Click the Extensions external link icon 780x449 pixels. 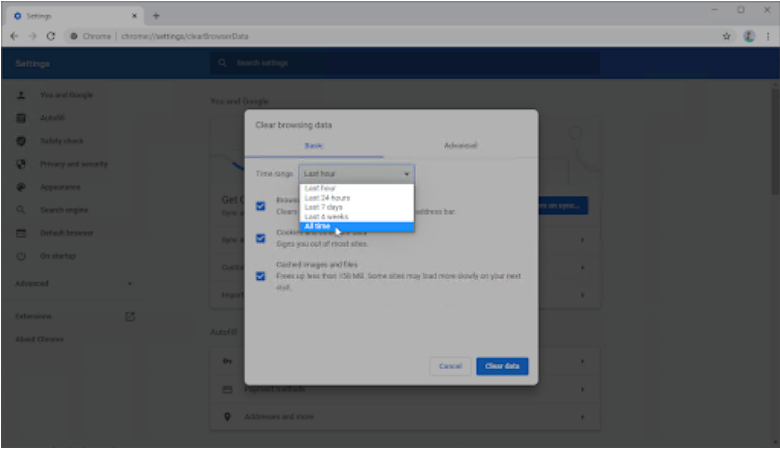coord(129,316)
